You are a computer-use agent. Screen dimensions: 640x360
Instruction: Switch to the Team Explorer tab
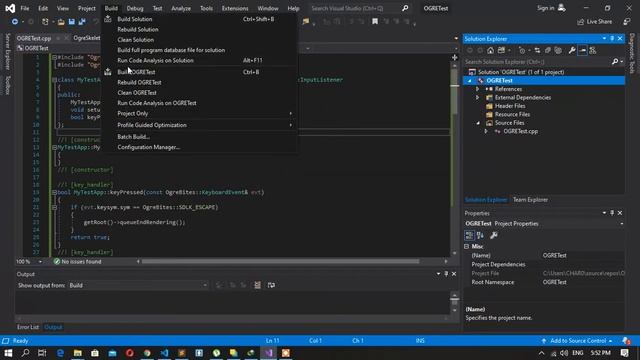pos(530,200)
